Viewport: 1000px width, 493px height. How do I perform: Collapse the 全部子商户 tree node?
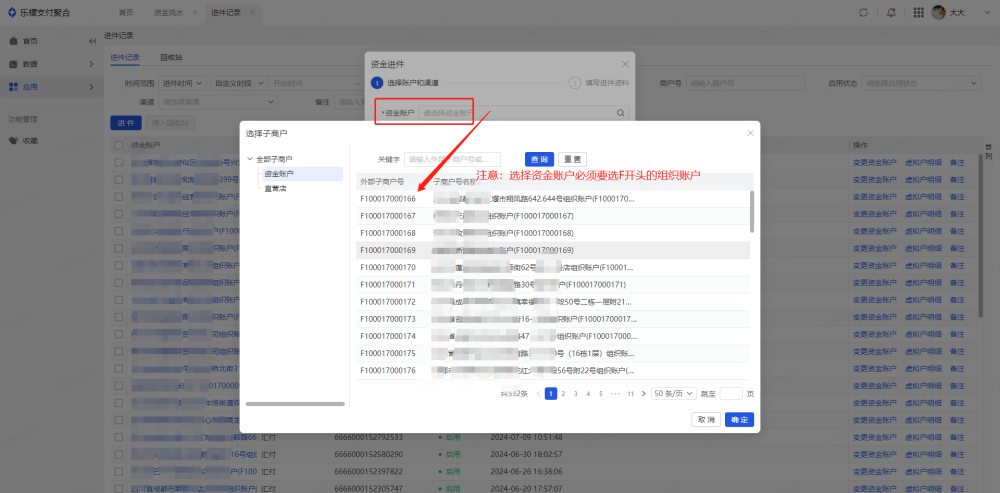coord(250,159)
